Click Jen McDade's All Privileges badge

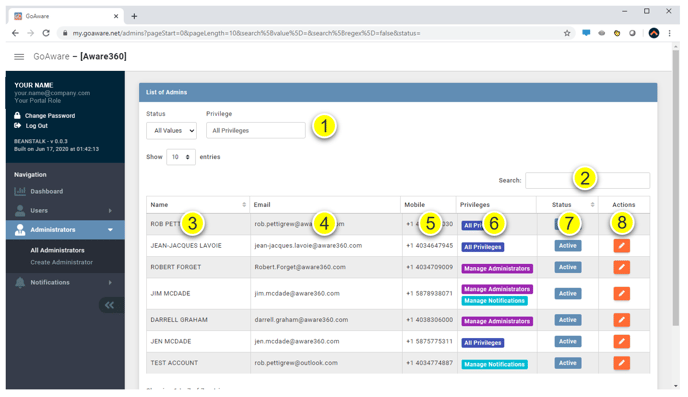(x=483, y=343)
